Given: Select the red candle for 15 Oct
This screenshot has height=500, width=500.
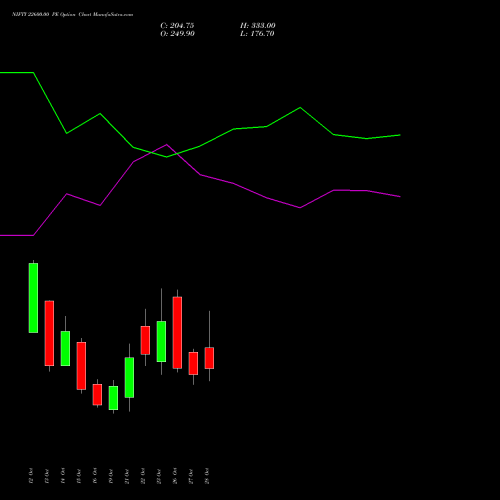Looking at the screenshot, I should (x=81, y=366).
